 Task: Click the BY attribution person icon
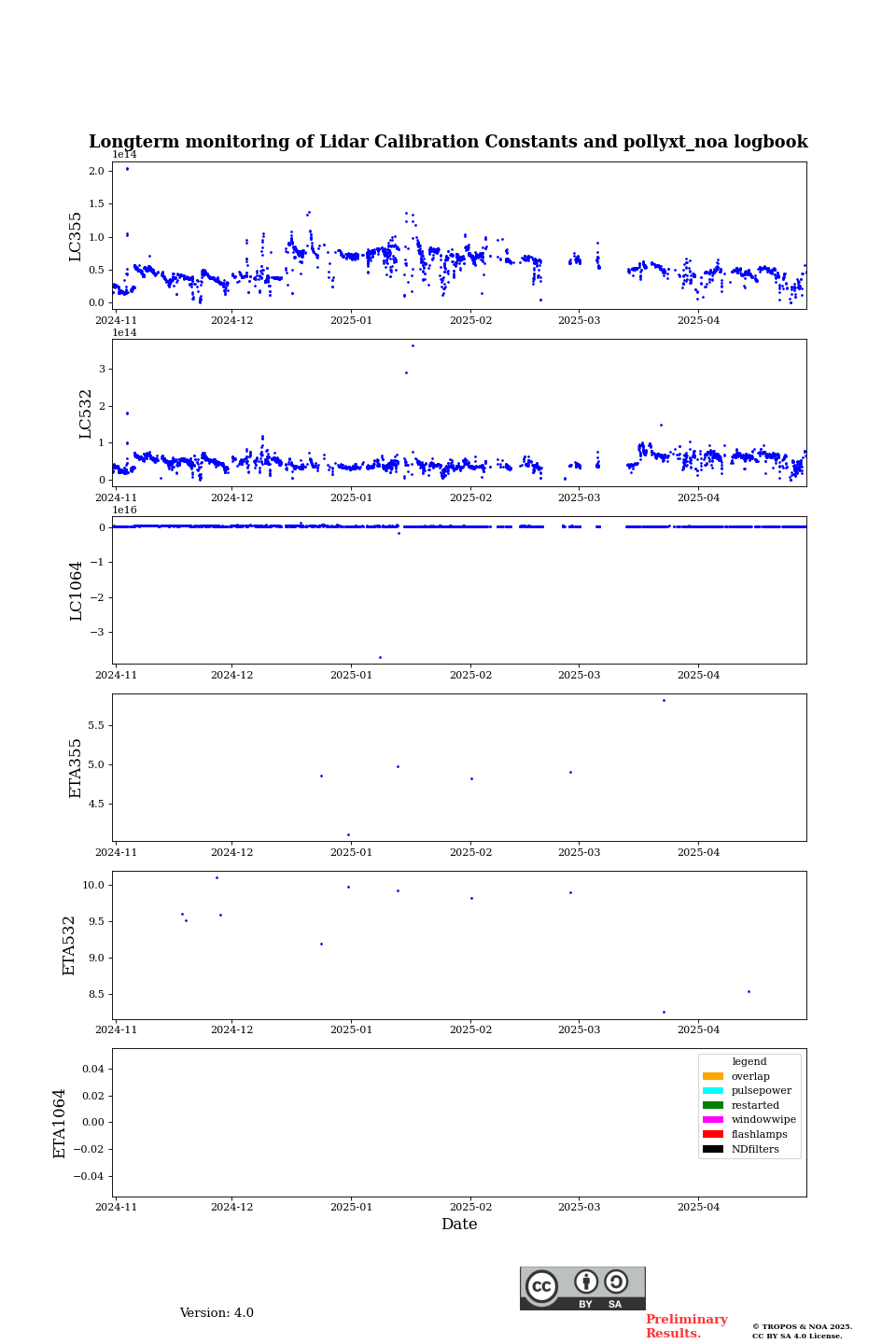(586, 1281)
